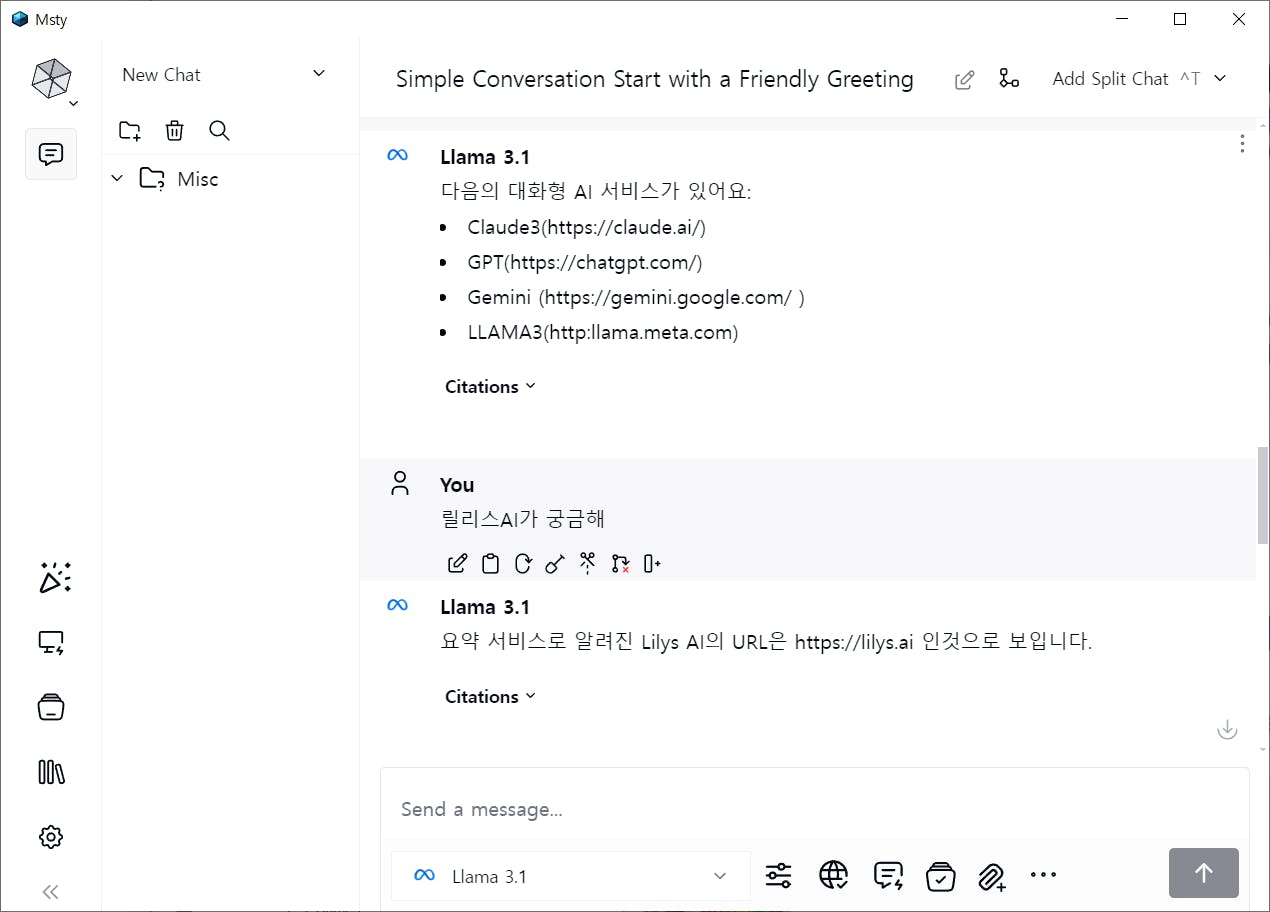Toggle the globe web search icon

click(x=833, y=876)
